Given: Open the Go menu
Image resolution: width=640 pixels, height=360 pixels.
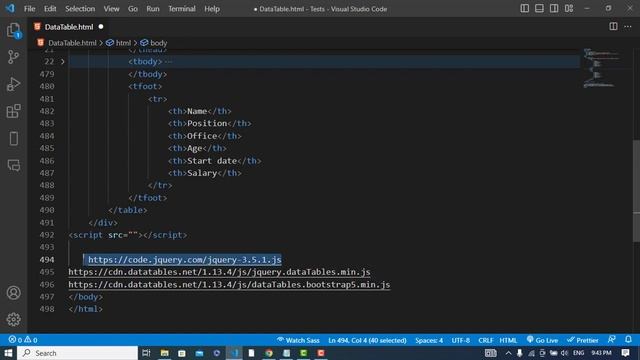Looking at the screenshot, I should (133, 9).
